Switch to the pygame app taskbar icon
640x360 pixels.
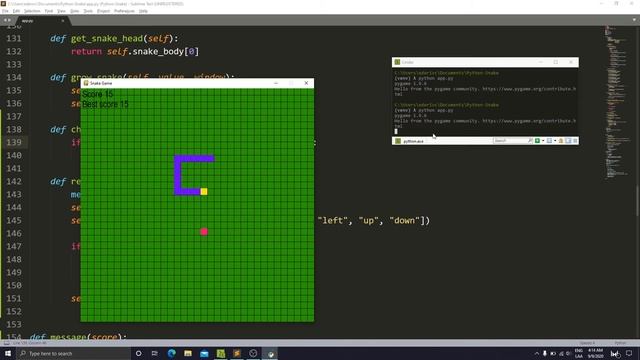270,353
